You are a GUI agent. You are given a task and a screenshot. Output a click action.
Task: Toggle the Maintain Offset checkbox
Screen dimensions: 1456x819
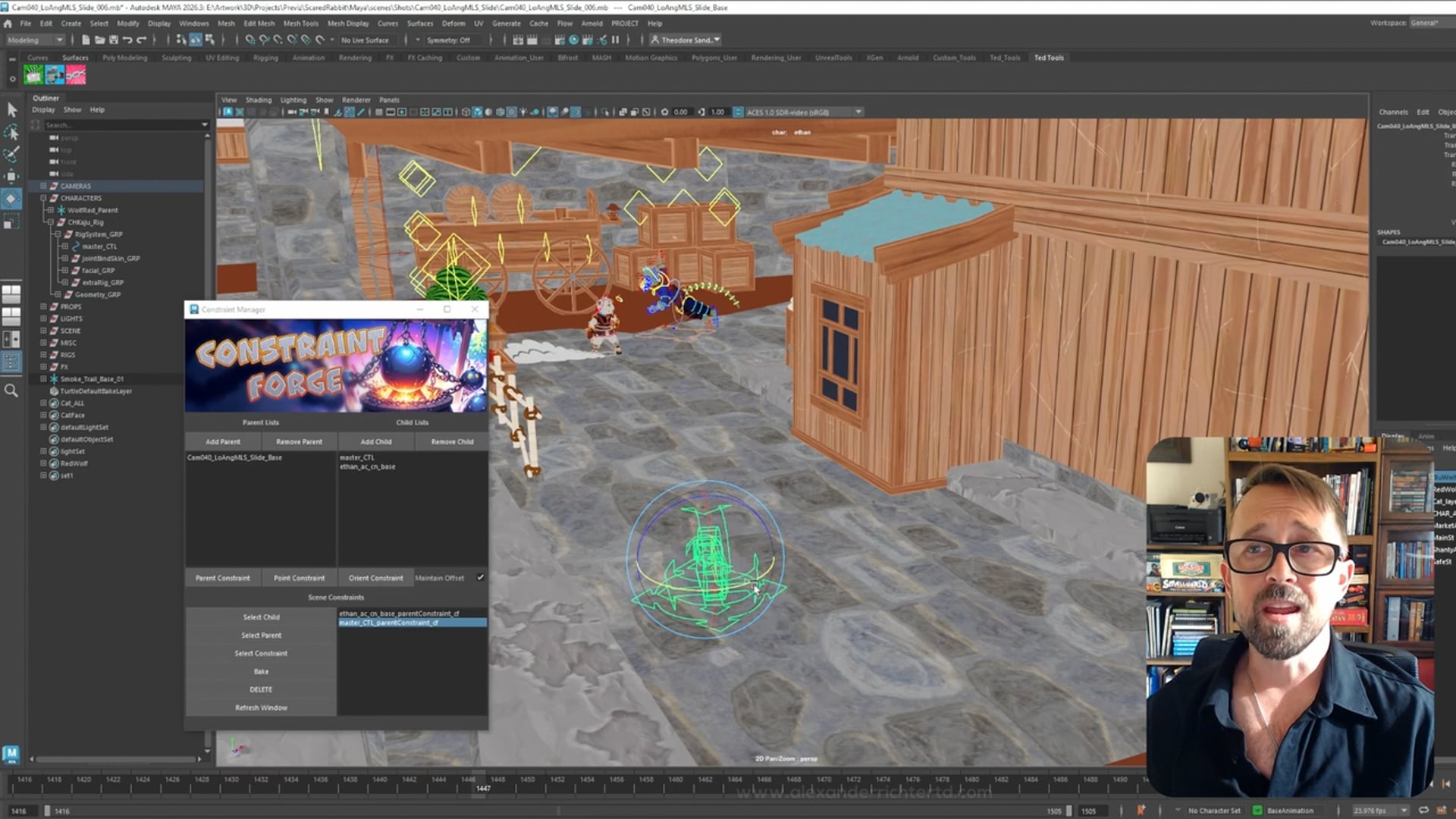pos(480,578)
